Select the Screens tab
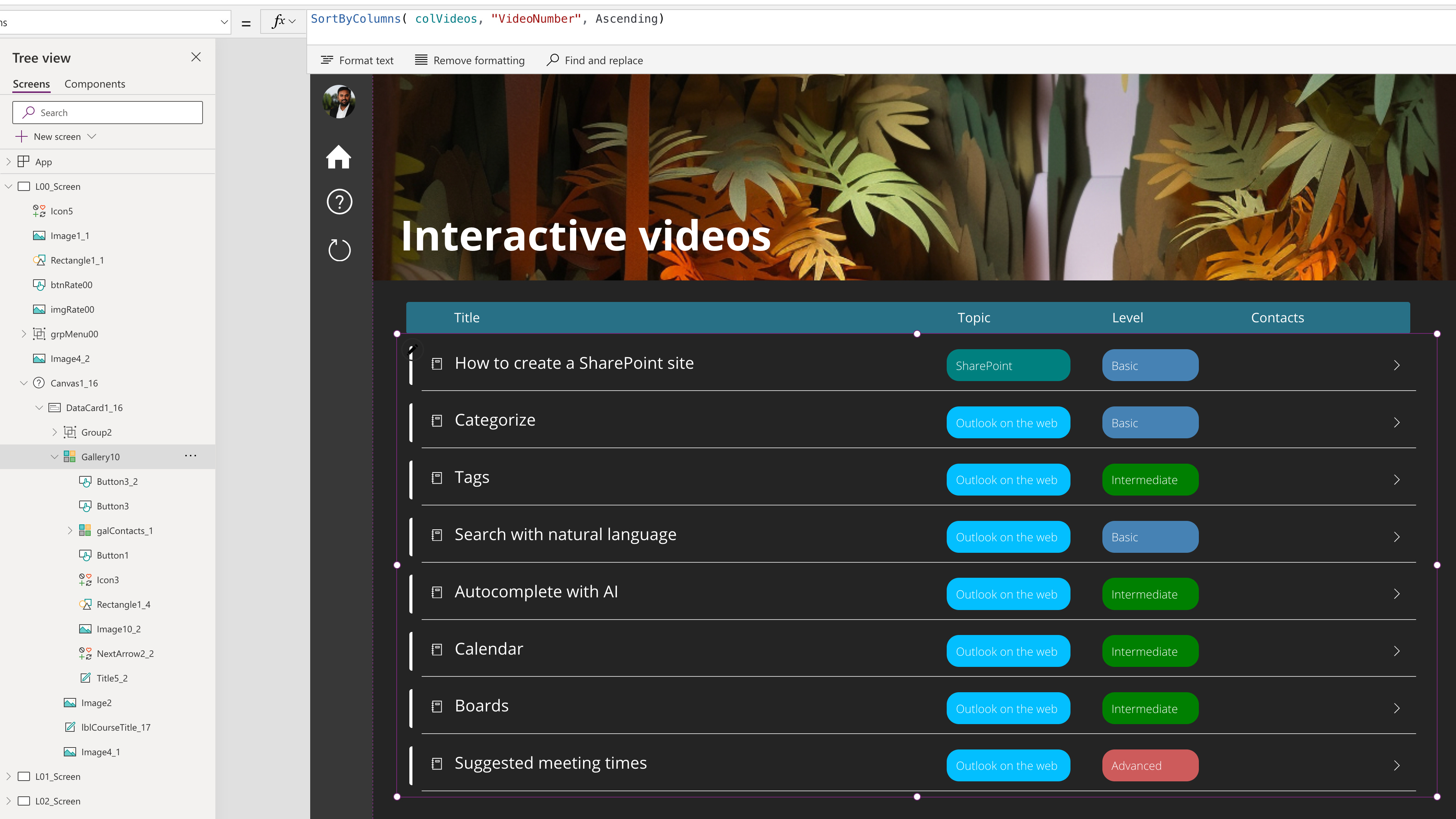The width and height of the screenshot is (1456, 819). [x=31, y=84]
